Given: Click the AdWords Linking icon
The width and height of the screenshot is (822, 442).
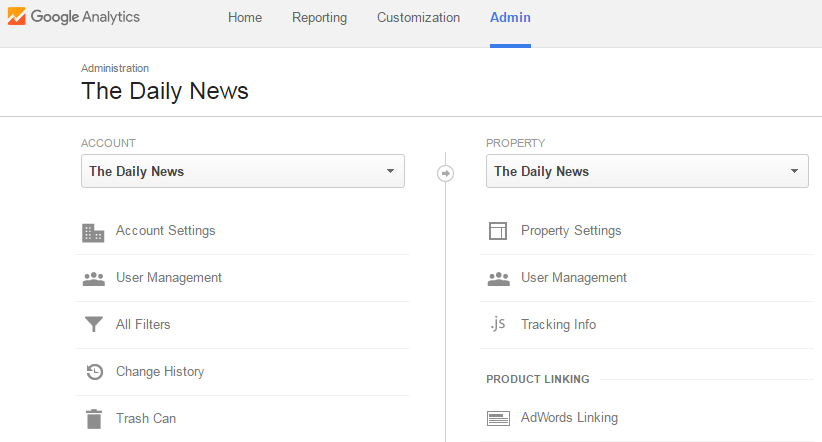Looking at the screenshot, I should (498, 418).
